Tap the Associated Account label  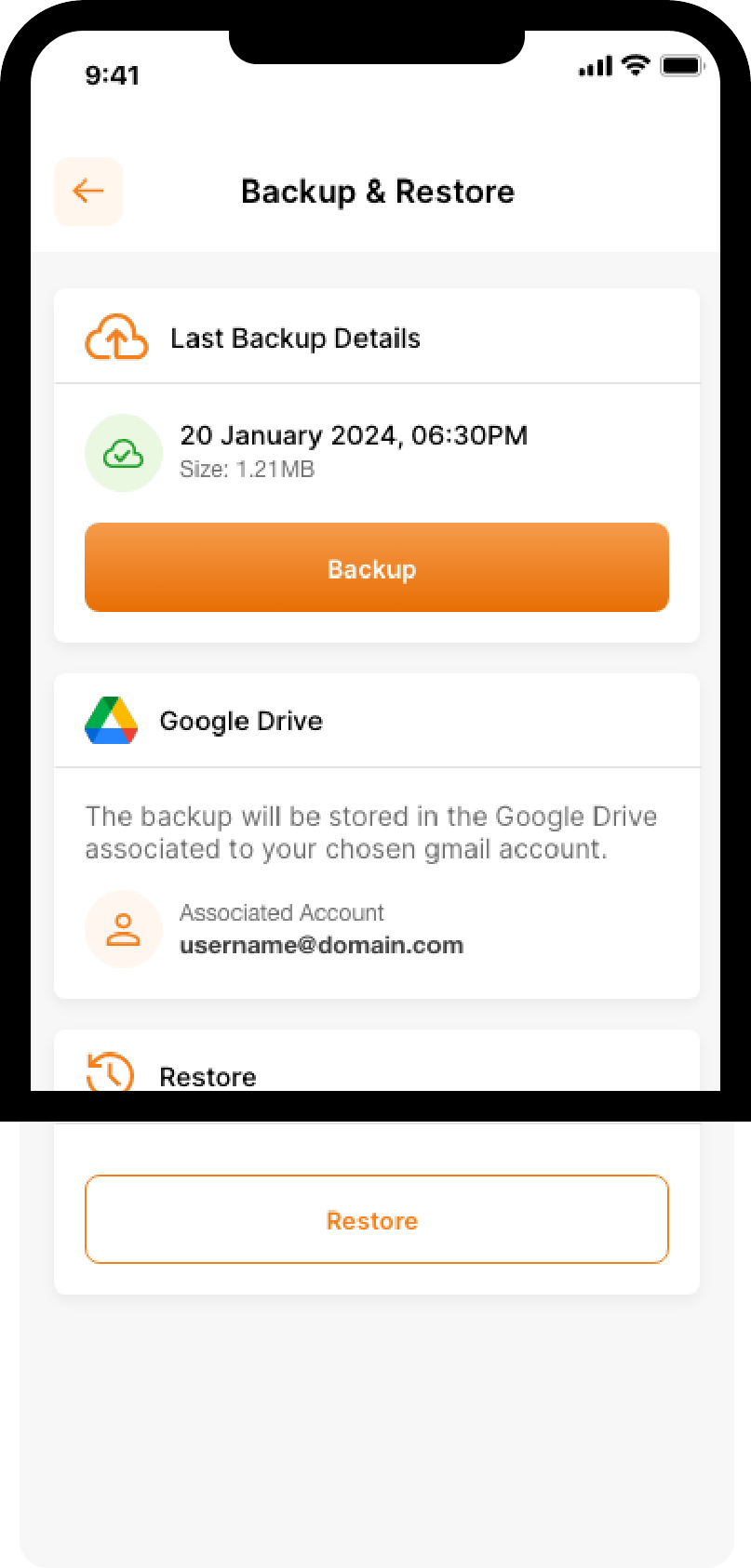(281, 913)
